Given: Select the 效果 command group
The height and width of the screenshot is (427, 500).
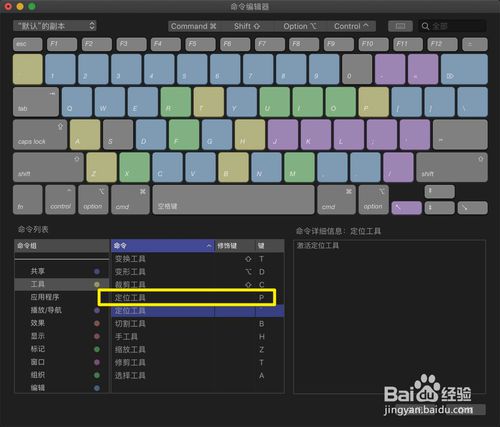Looking at the screenshot, I should 62,323.
